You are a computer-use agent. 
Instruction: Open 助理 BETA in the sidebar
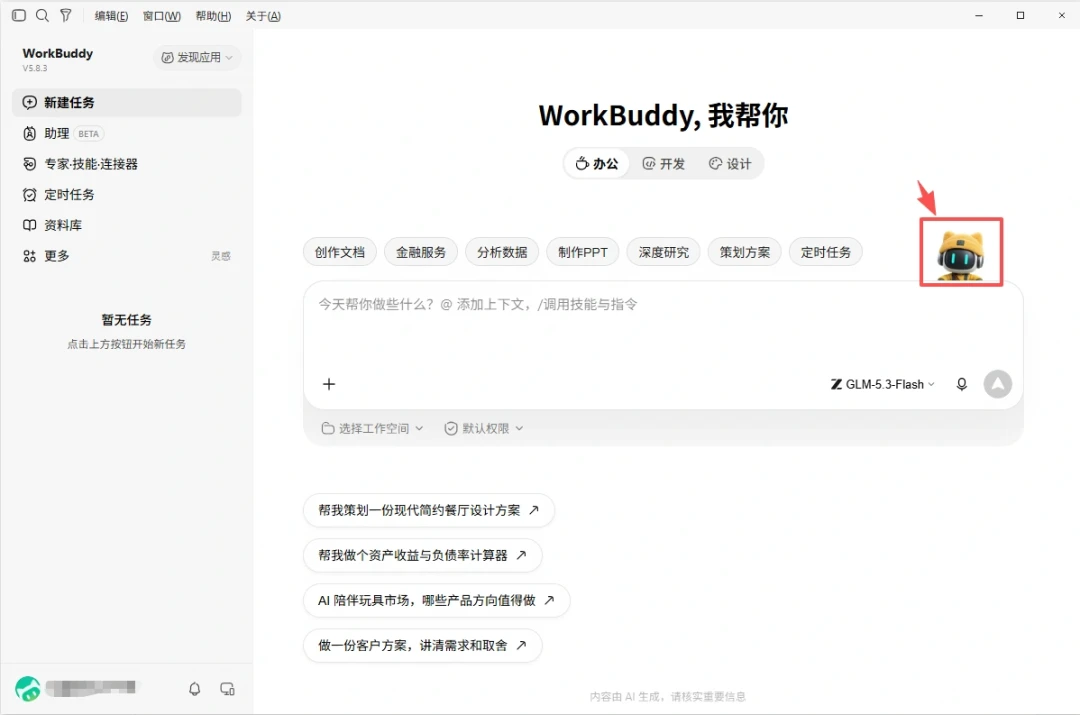pyautogui.click(x=127, y=134)
